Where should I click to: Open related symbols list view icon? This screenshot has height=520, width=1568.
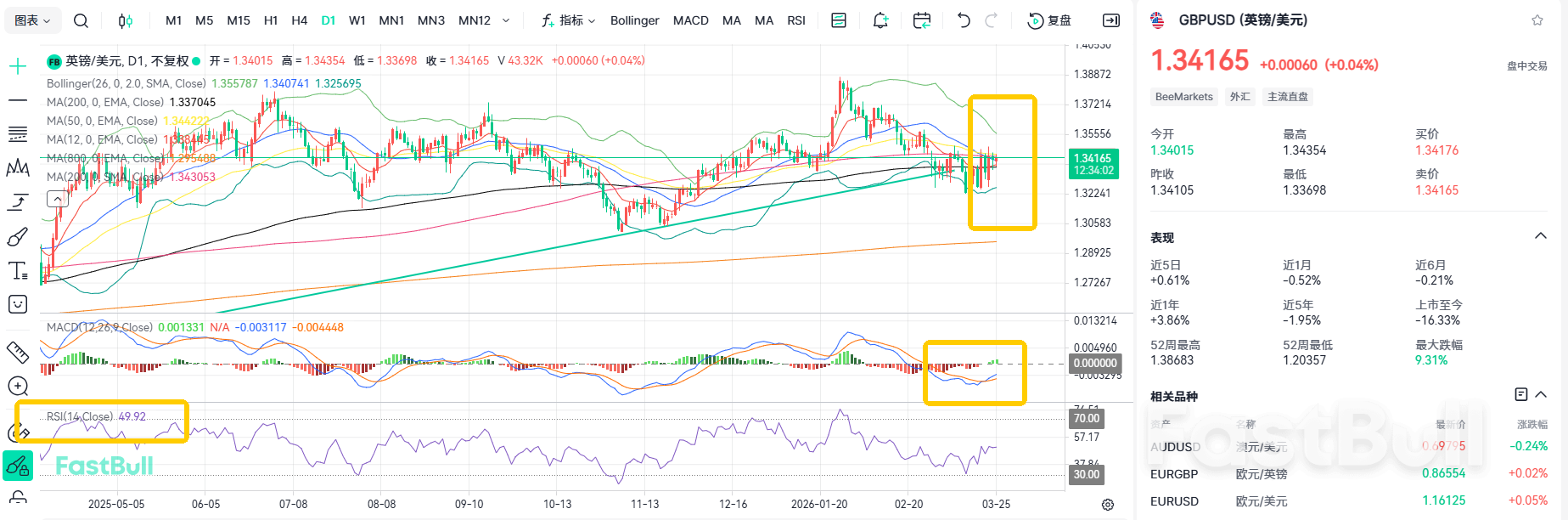(1521, 394)
